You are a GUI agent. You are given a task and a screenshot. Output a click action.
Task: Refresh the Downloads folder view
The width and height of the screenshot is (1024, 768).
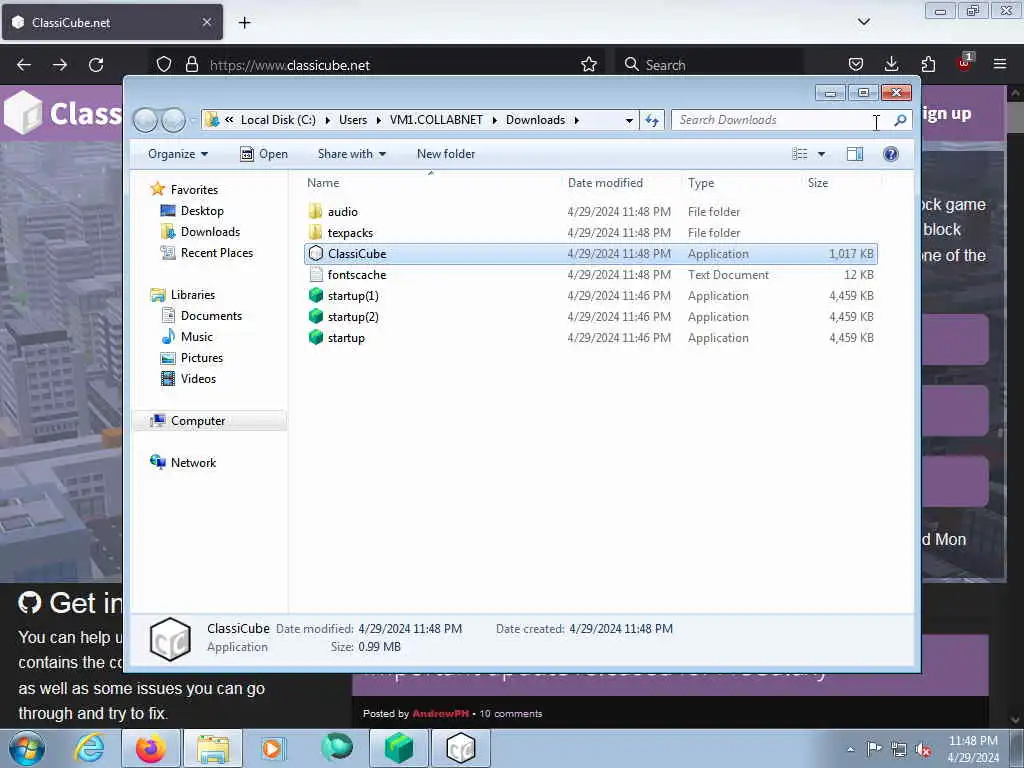[652, 120]
